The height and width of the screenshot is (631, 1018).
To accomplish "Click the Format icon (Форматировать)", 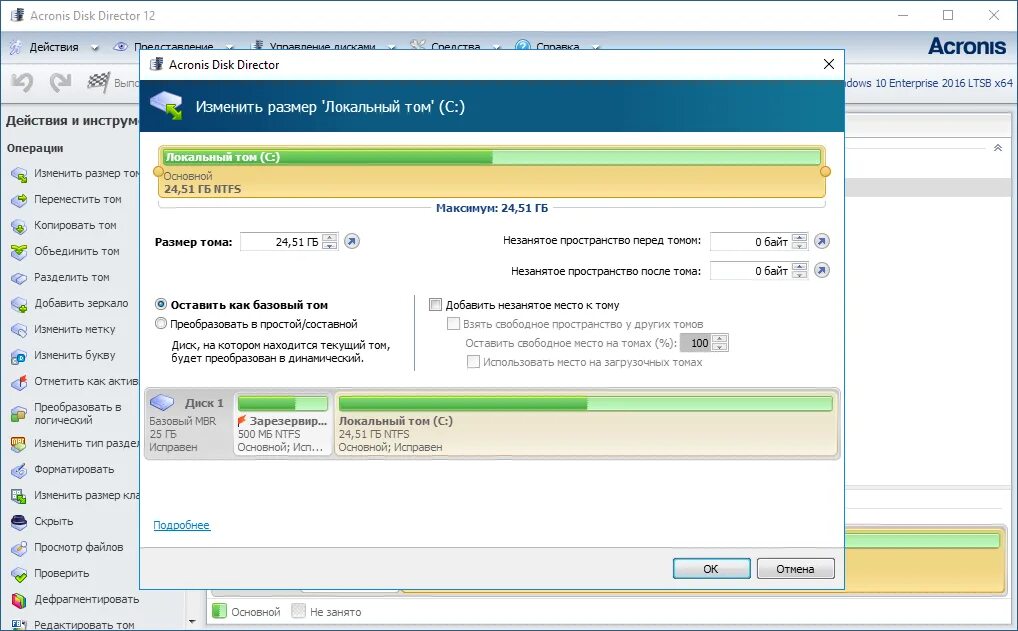I will click(19, 470).
